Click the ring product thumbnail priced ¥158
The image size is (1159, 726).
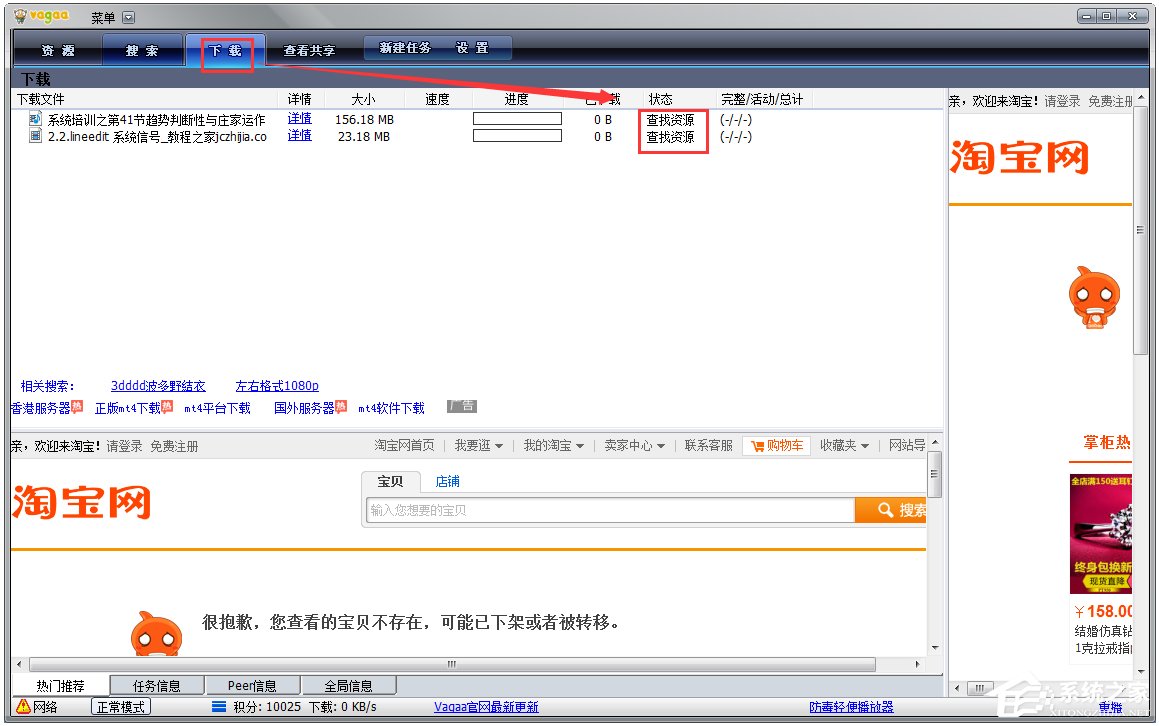point(1101,534)
